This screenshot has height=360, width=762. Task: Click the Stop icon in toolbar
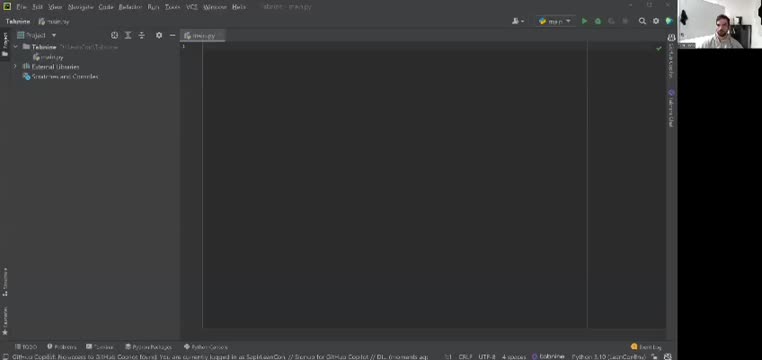(625, 21)
